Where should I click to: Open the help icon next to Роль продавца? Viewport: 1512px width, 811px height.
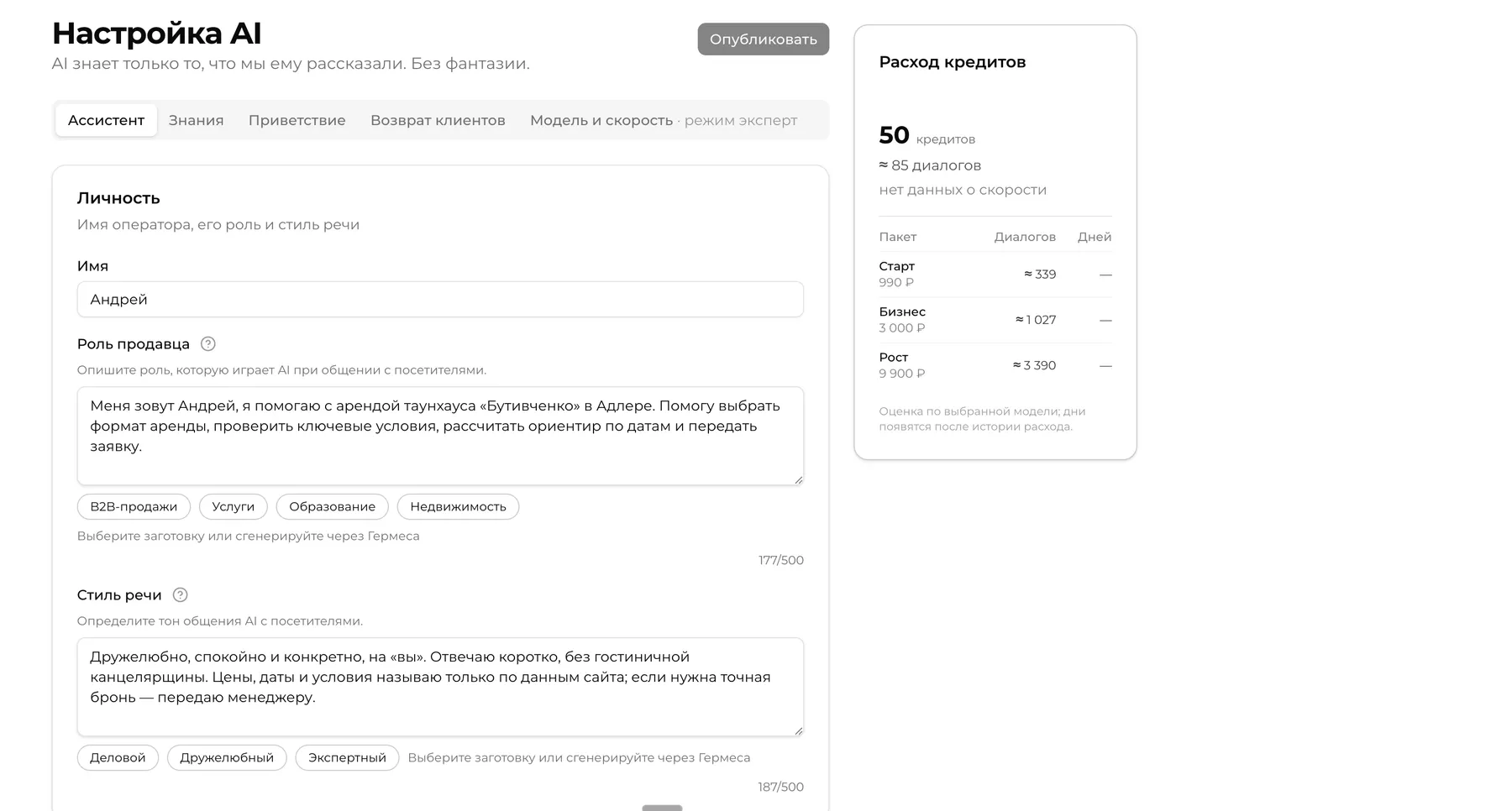click(x=208, y=344)
